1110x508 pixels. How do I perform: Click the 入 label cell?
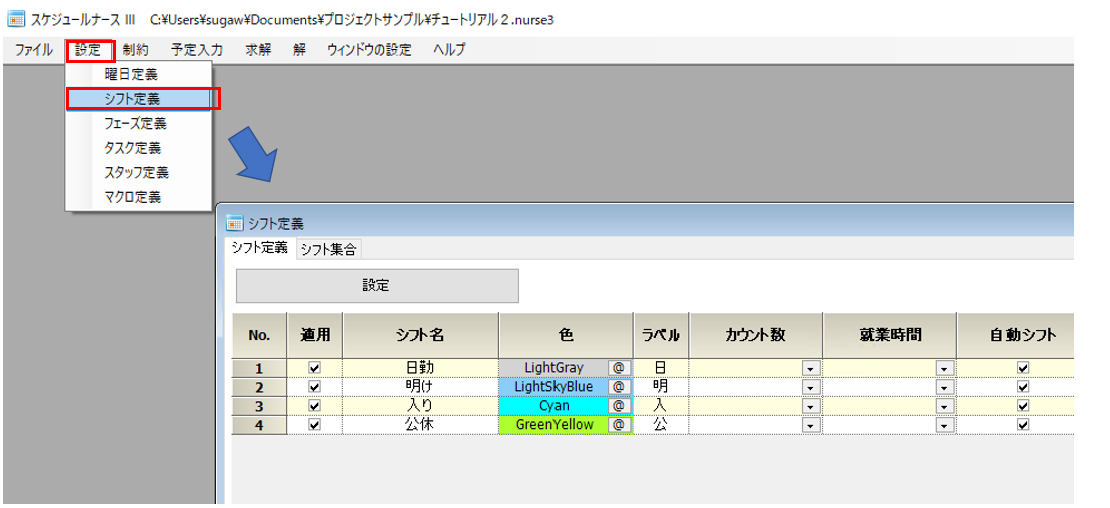(x=661, y=406)
